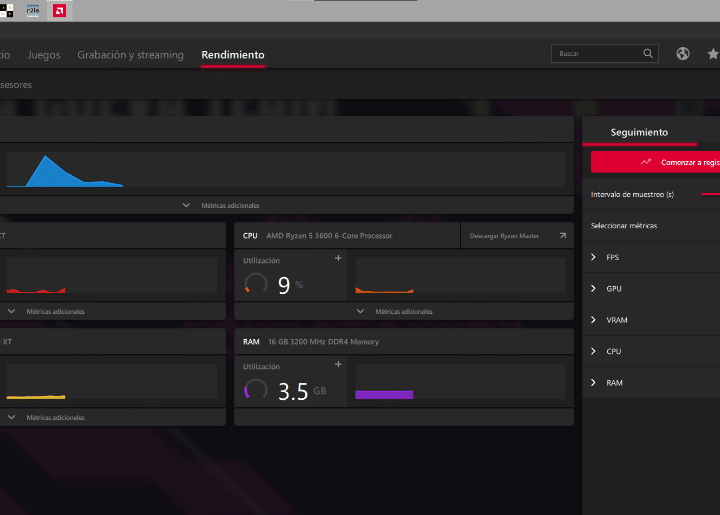
Task: Click the Buscar search field
Action: (596, 54)
